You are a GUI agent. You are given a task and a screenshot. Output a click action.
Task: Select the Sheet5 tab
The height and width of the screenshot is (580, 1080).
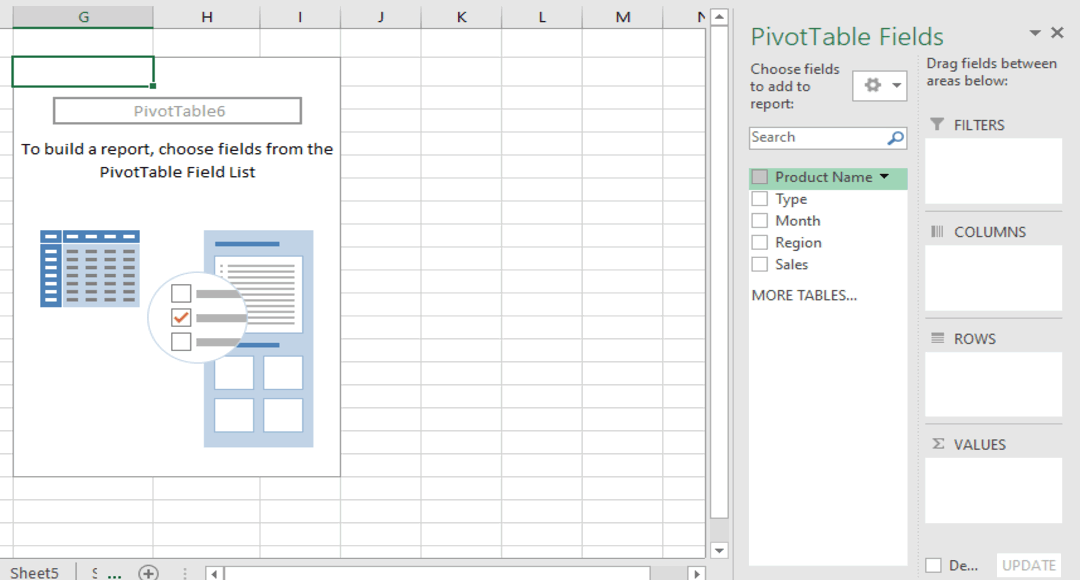(x=34, y=573)
